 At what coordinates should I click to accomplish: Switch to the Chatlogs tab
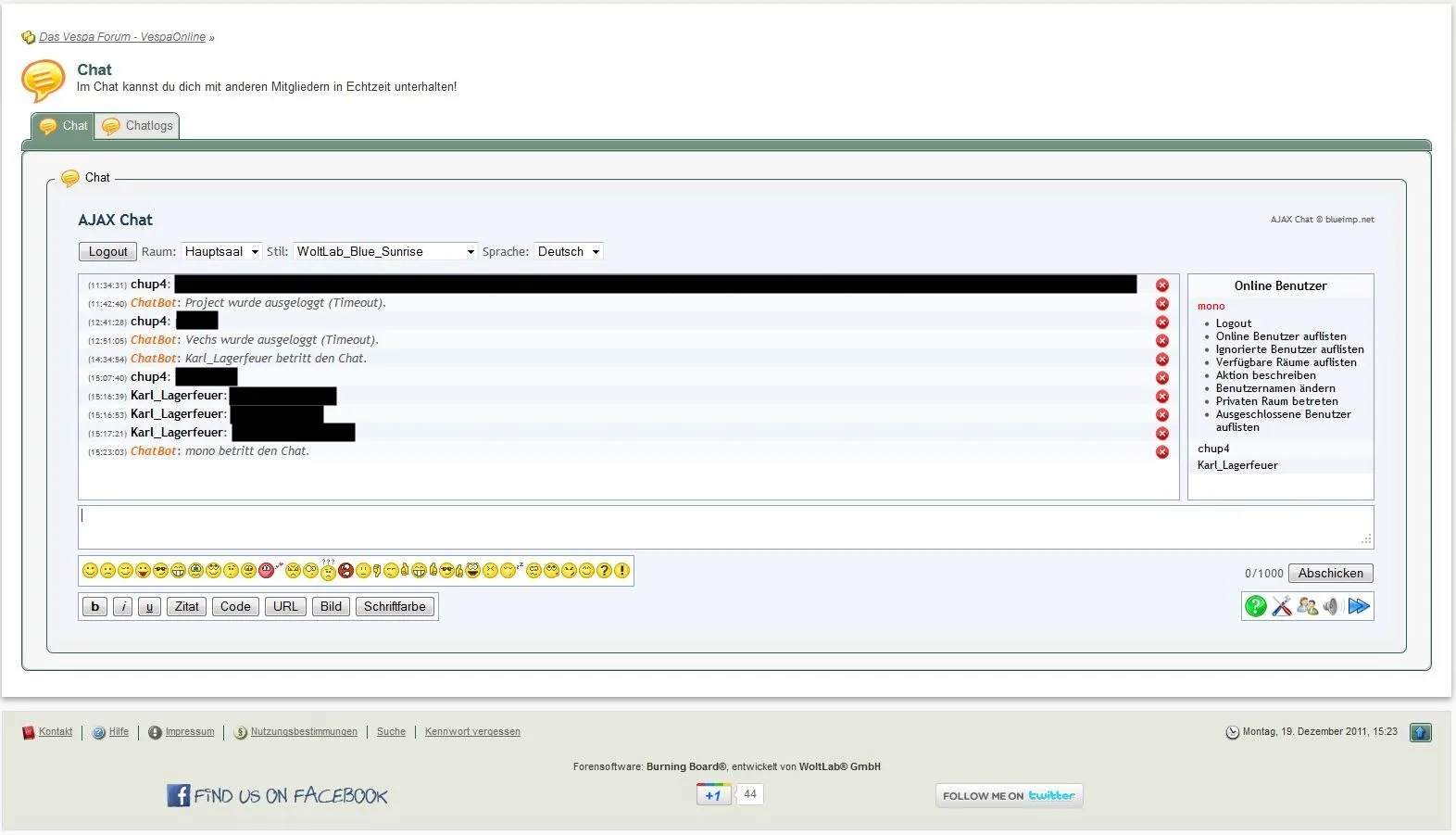[138, 126]
